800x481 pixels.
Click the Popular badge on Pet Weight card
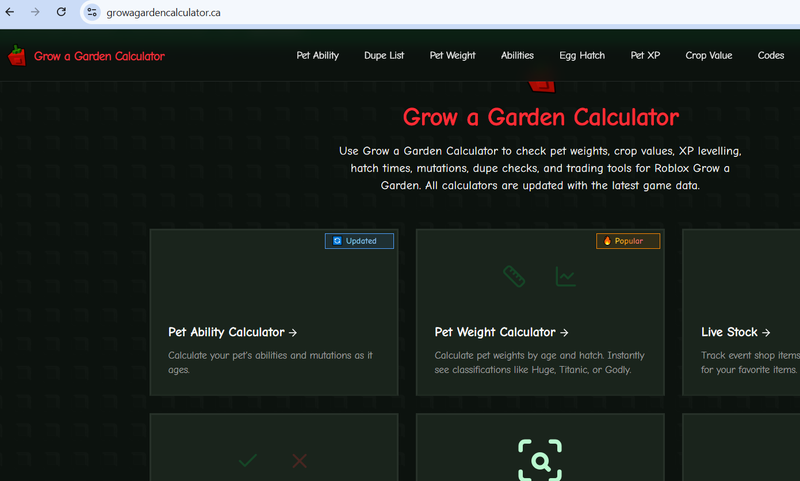[628, 241]
